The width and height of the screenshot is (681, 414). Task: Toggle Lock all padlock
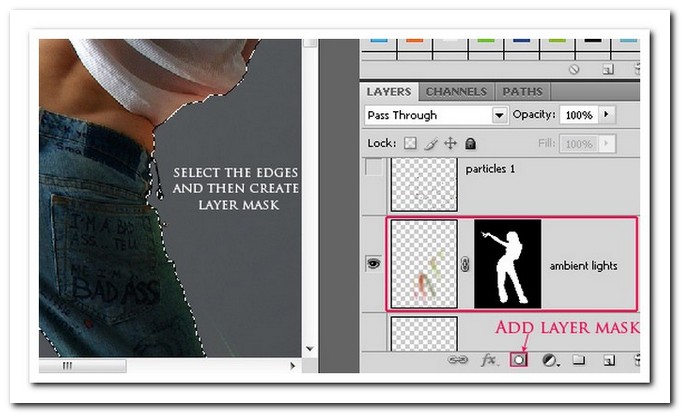pos(470,143)
